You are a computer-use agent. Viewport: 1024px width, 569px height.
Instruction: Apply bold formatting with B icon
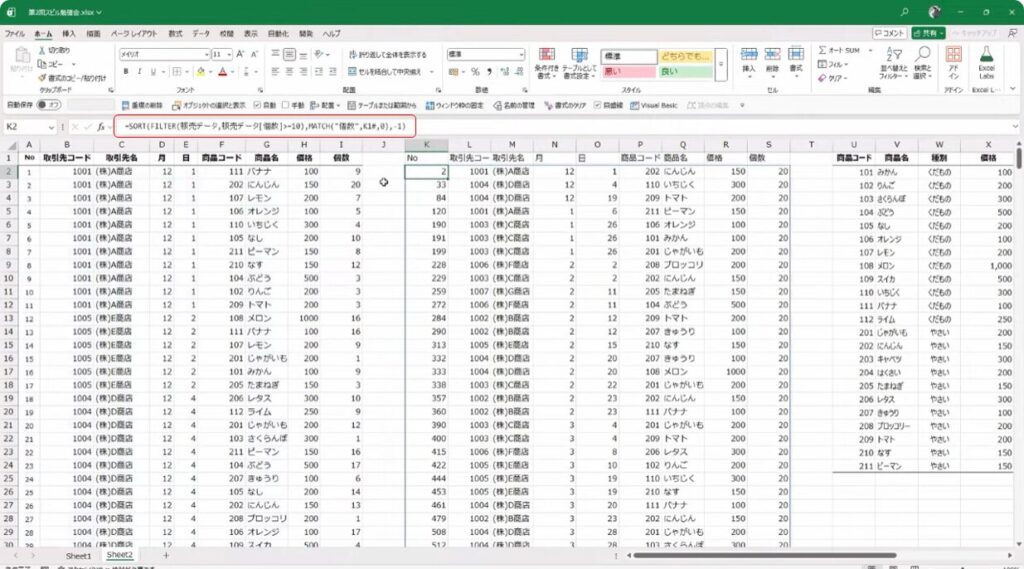click(126, 71)
